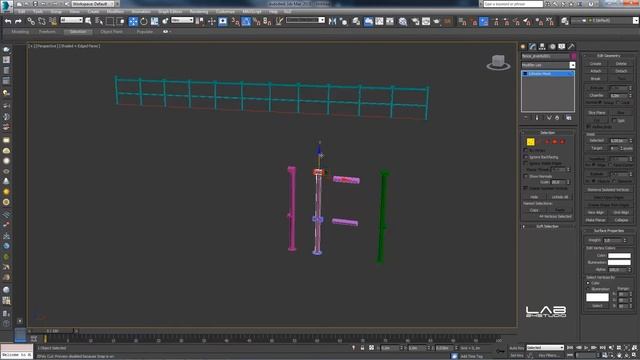This screenshot has height=360, width=640.
Task: Toggle Ignore Backfacing checkbox
Action: tap(526, 157)
